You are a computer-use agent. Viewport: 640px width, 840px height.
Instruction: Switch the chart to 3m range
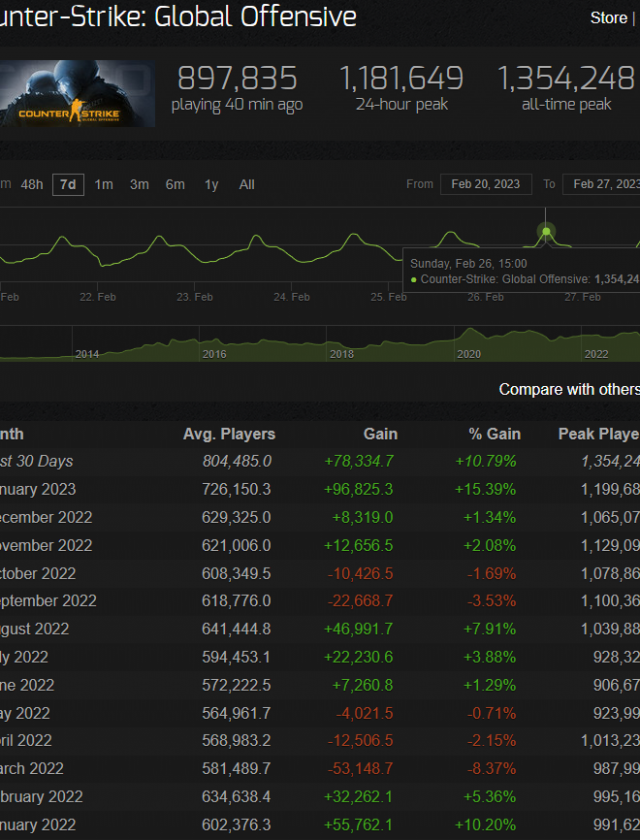point(140,184)
